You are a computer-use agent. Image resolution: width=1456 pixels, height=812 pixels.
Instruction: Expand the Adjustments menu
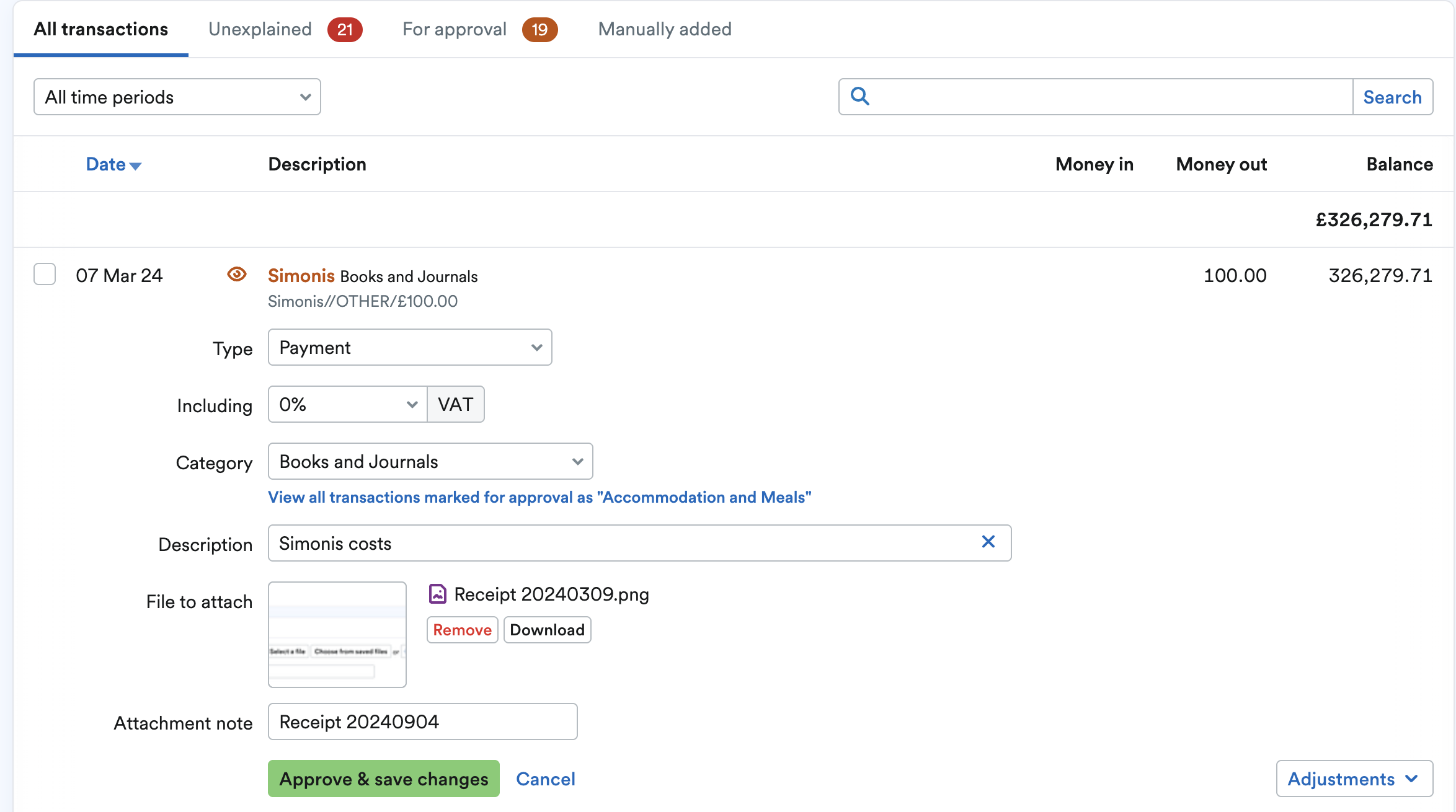[x=1354, y=779]
